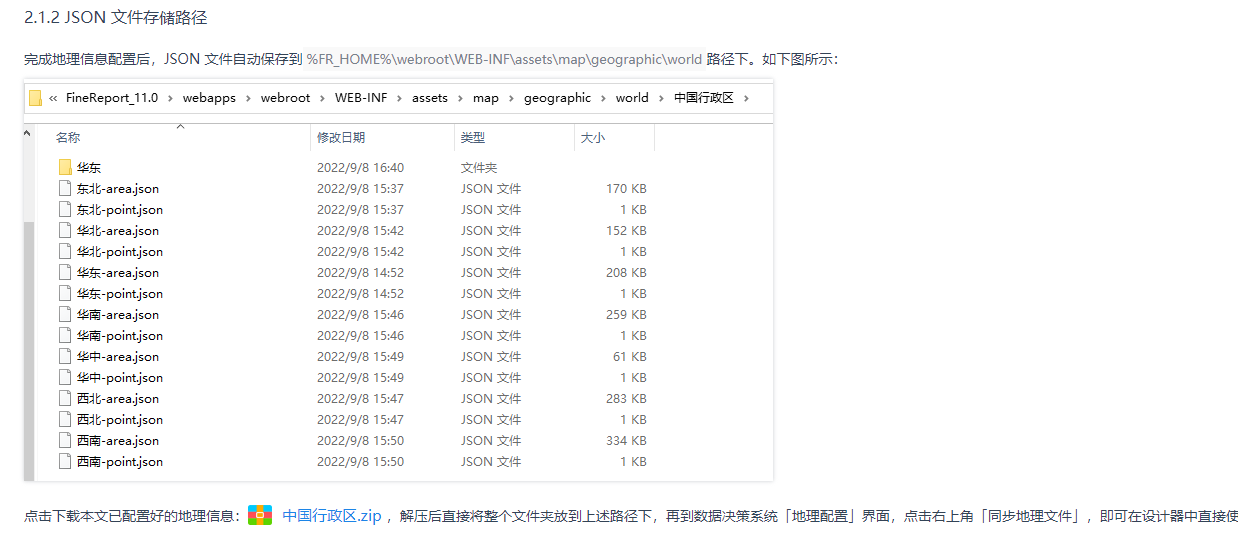This screenshot has width=1238, height=554.
Task: Go to the geographic breadcrumb segment
Action: pos(557,98)
